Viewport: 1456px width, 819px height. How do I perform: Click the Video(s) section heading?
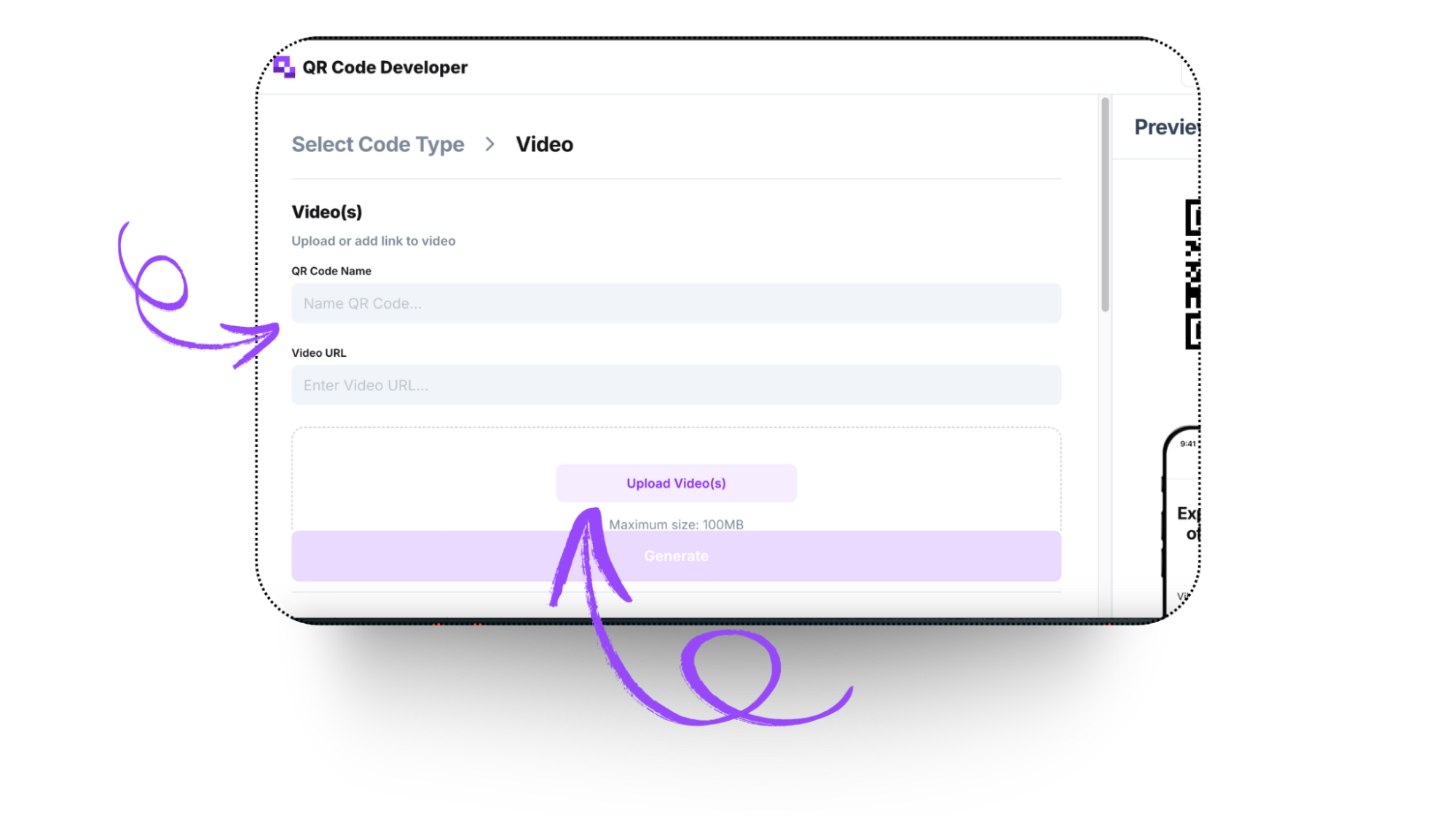click(x=327, y=212)
